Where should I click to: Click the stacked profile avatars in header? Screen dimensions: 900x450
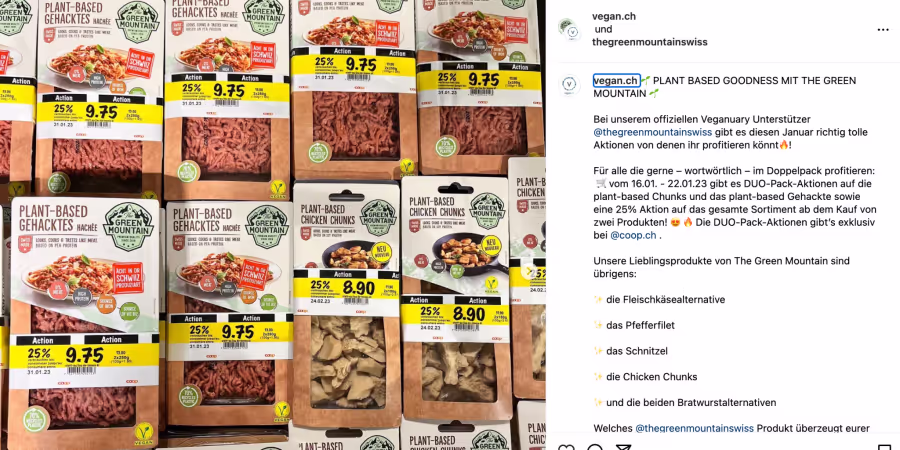(568, 29)
